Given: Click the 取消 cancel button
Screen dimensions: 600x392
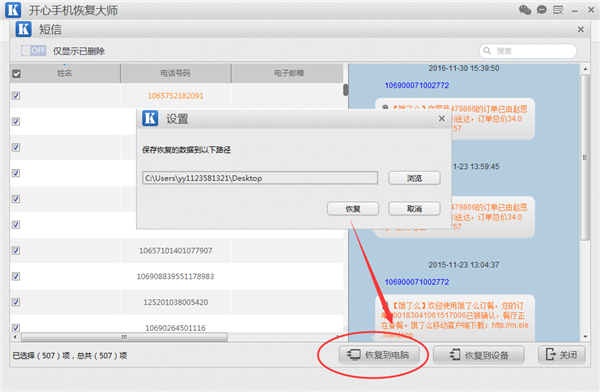Looking at the screenshot, I should coord(414,209).
